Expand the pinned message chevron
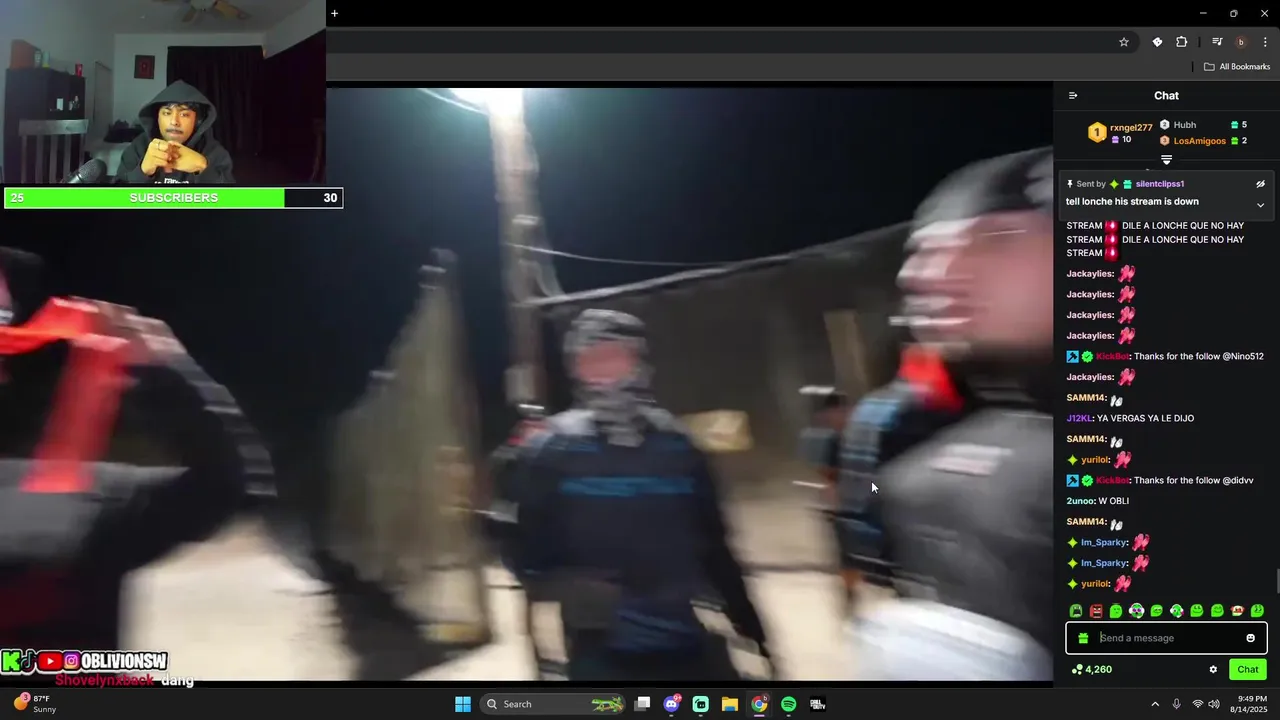This screenshot has width=1280, height=720. pos(1260,205)
